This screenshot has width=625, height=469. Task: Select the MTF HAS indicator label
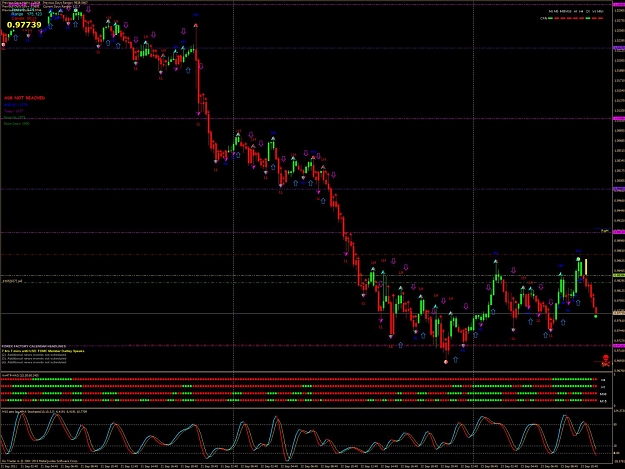[20, 375]
